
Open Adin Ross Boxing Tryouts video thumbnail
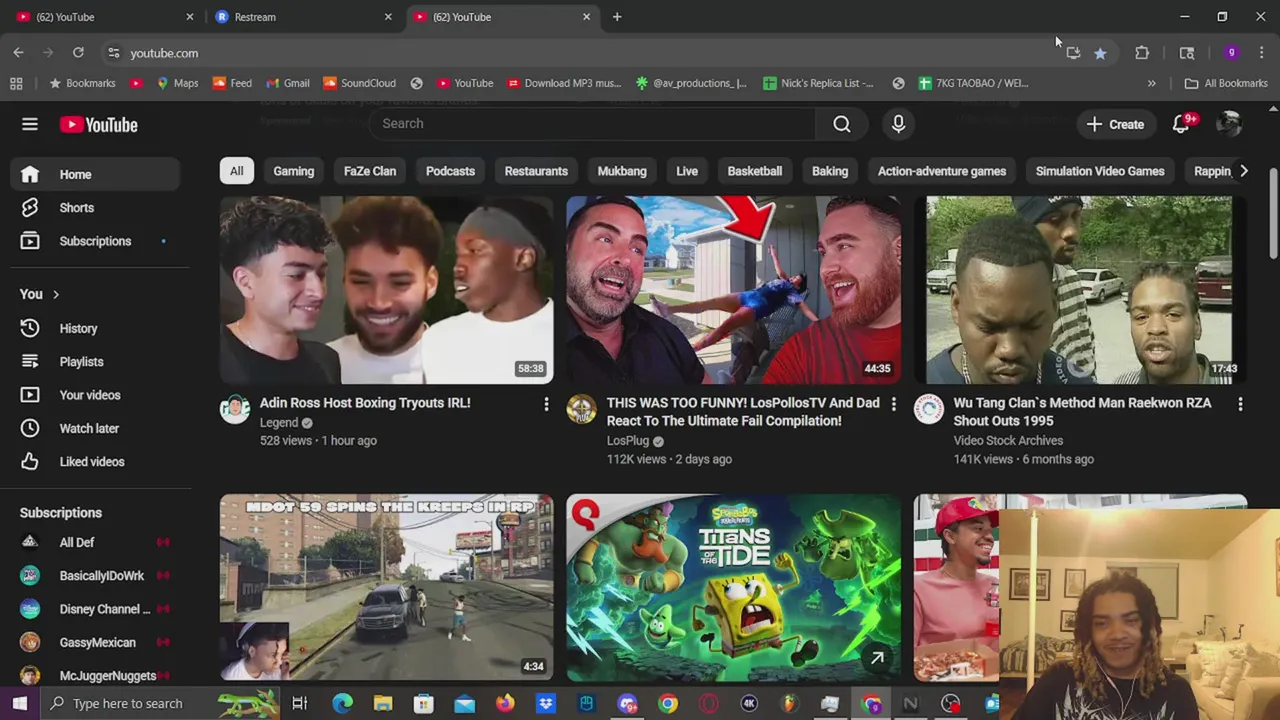click(x=386, y=290)
